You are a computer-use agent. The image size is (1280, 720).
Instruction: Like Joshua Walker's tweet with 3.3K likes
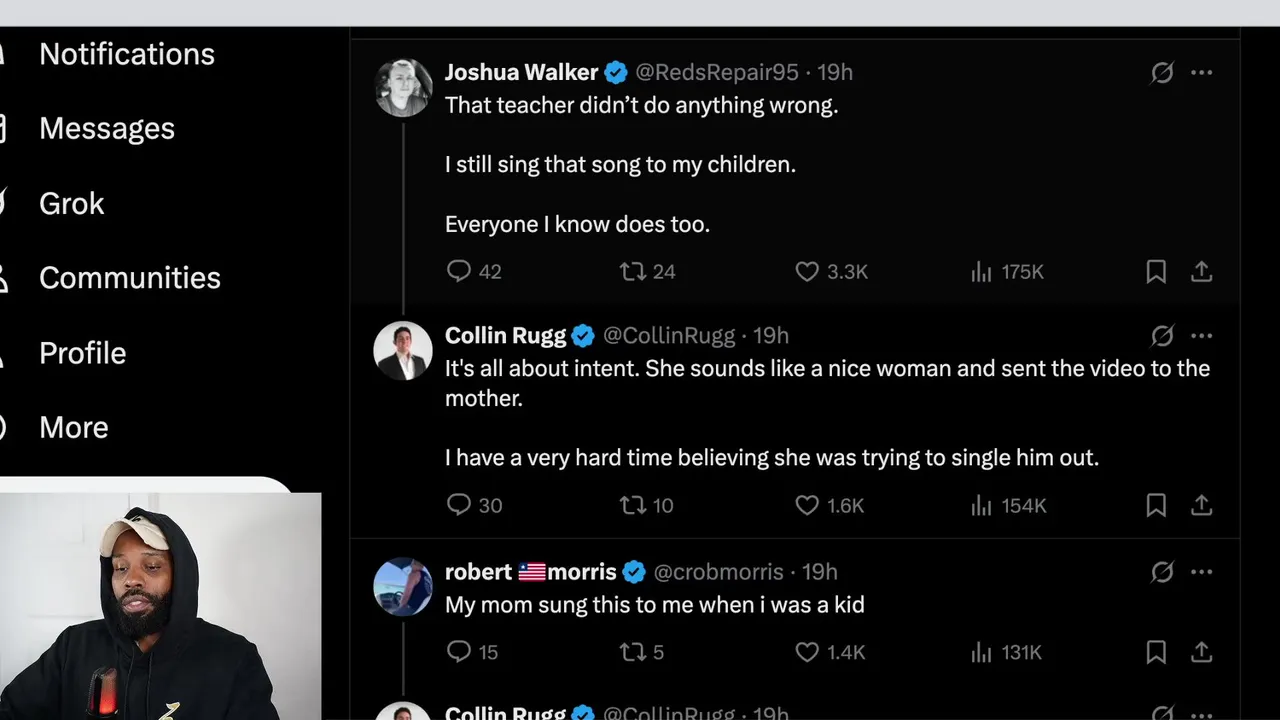807,271
